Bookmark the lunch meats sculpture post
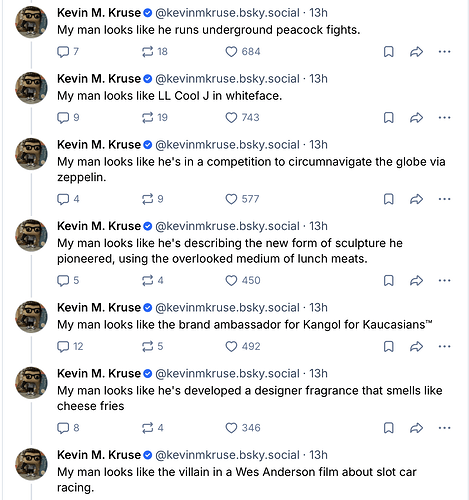Screen dimensions: 469x500 click(x=389, y=281)
